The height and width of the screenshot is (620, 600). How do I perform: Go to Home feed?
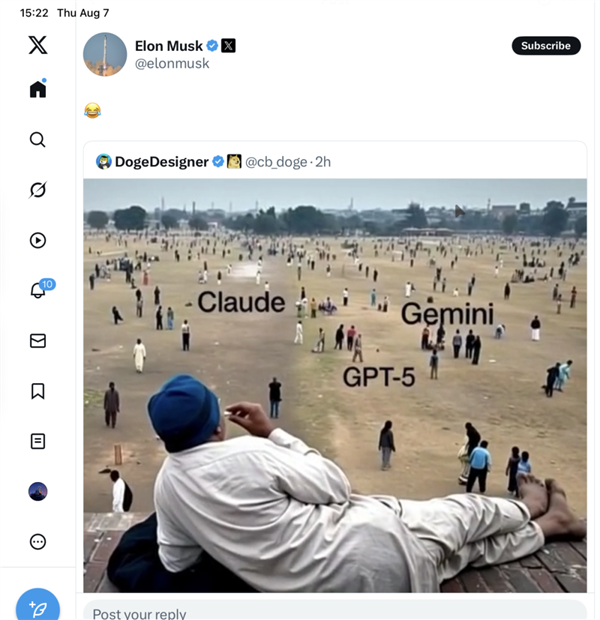point(38,89)
